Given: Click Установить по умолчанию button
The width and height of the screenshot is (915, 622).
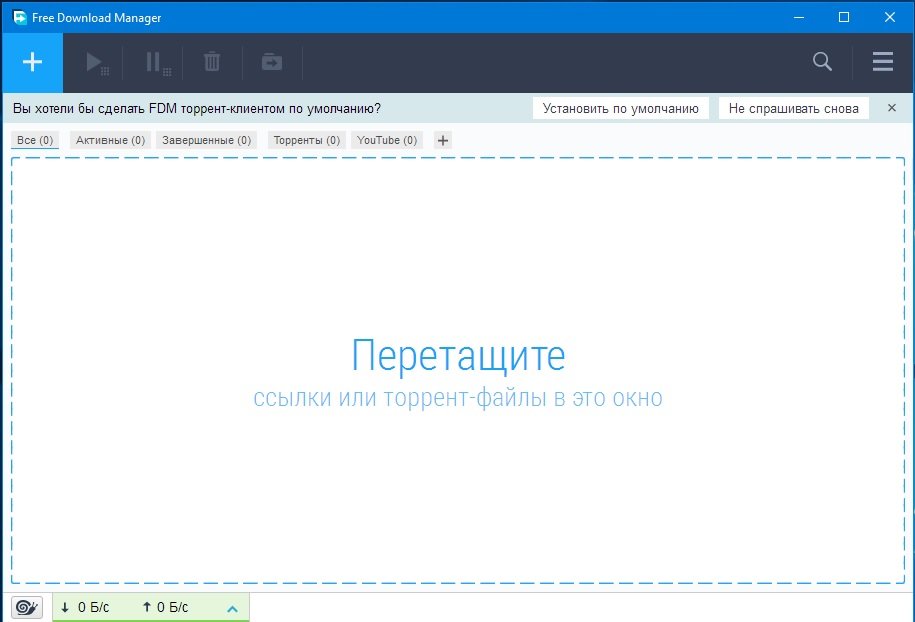Looking at the screenshot, I should (x=620, y=109).
